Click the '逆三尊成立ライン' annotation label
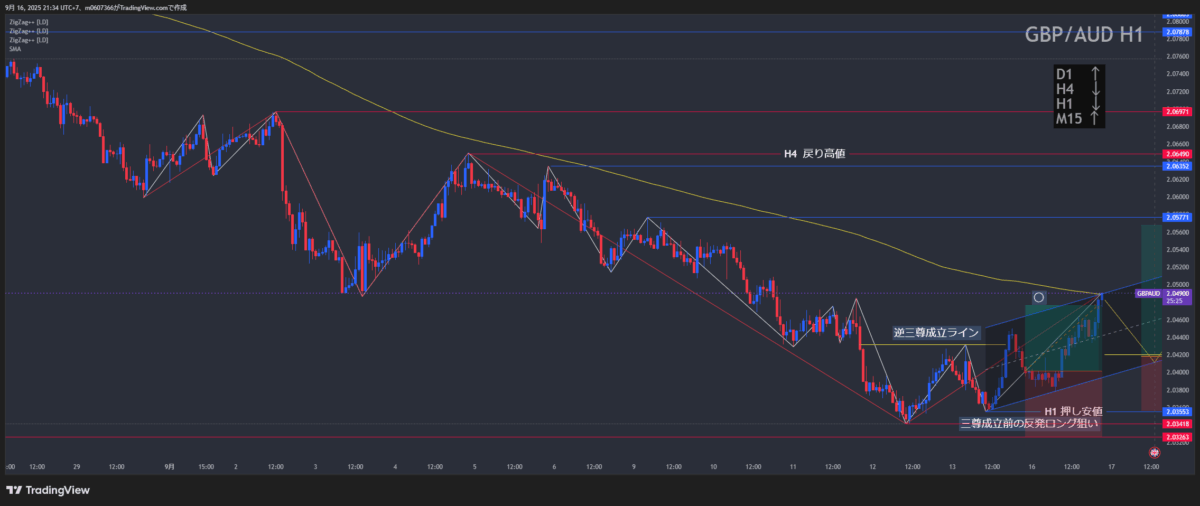1200x506 pixels. coord(939,332)
